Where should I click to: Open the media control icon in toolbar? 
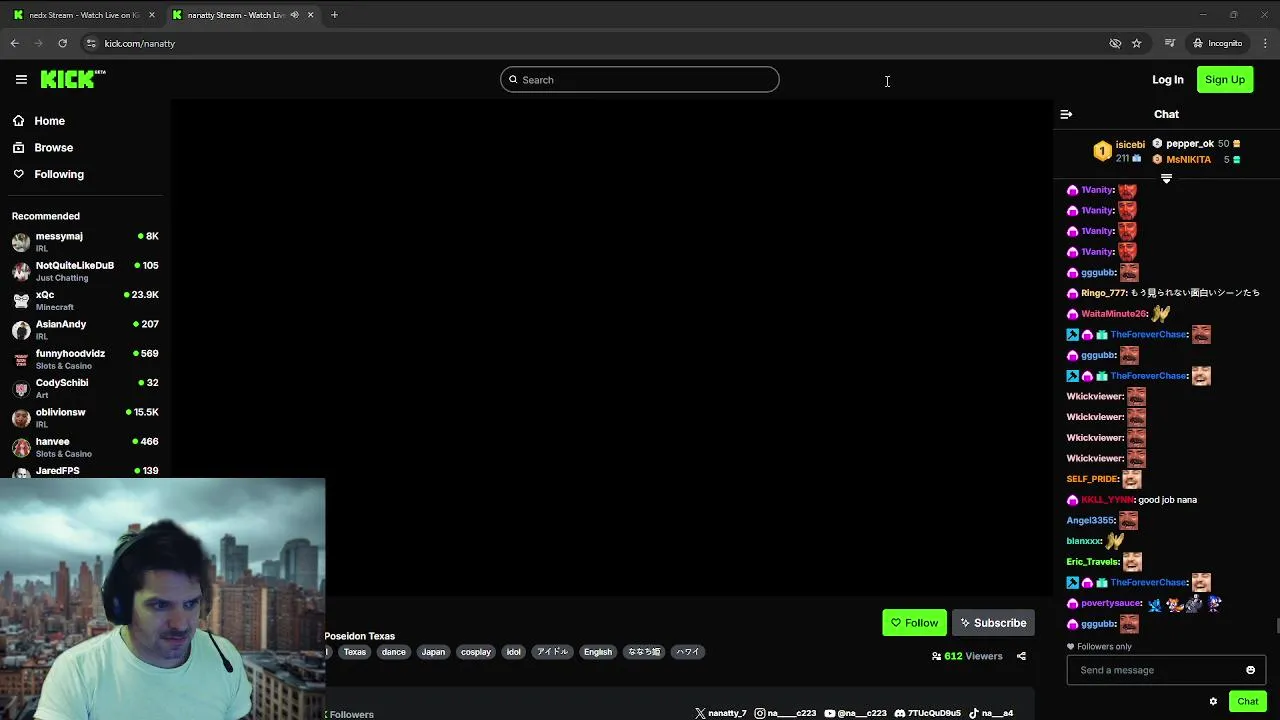(1169, 43)
